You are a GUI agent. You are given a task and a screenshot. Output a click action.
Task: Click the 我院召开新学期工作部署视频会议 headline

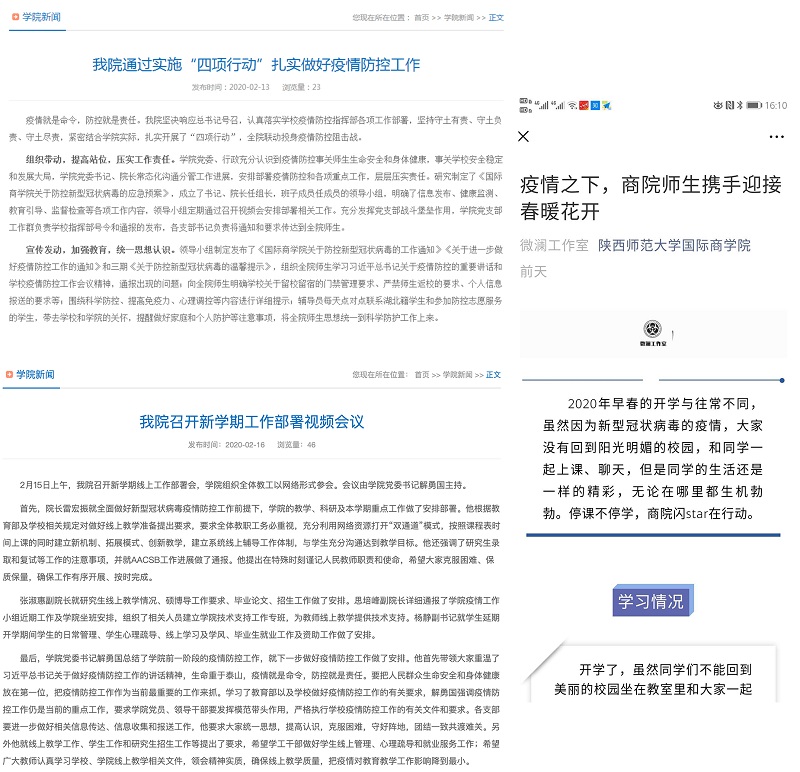(x=251, y=421)
